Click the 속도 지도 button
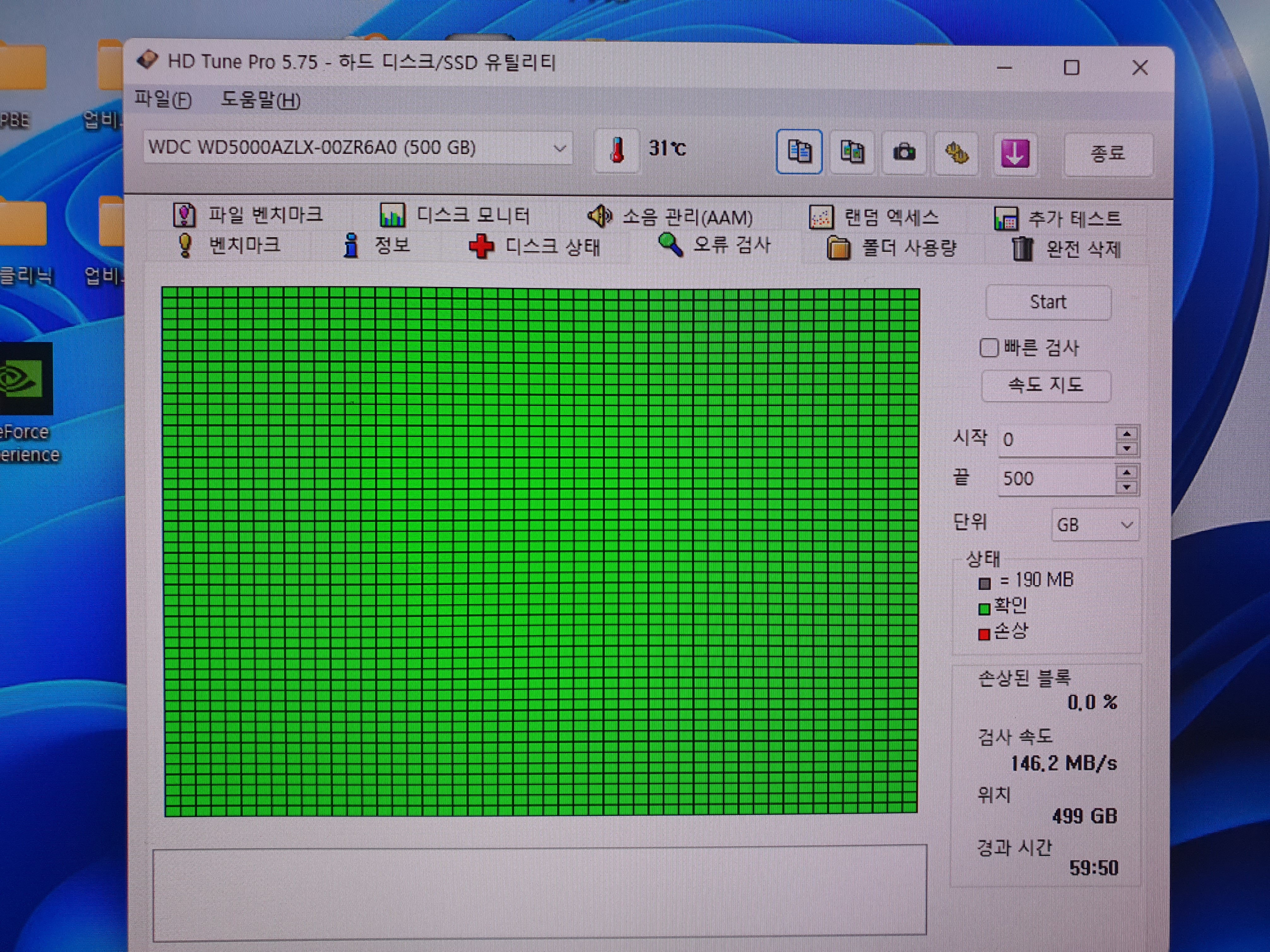The width and height of the screenshot is (1270, 952). click(1046, 385)
